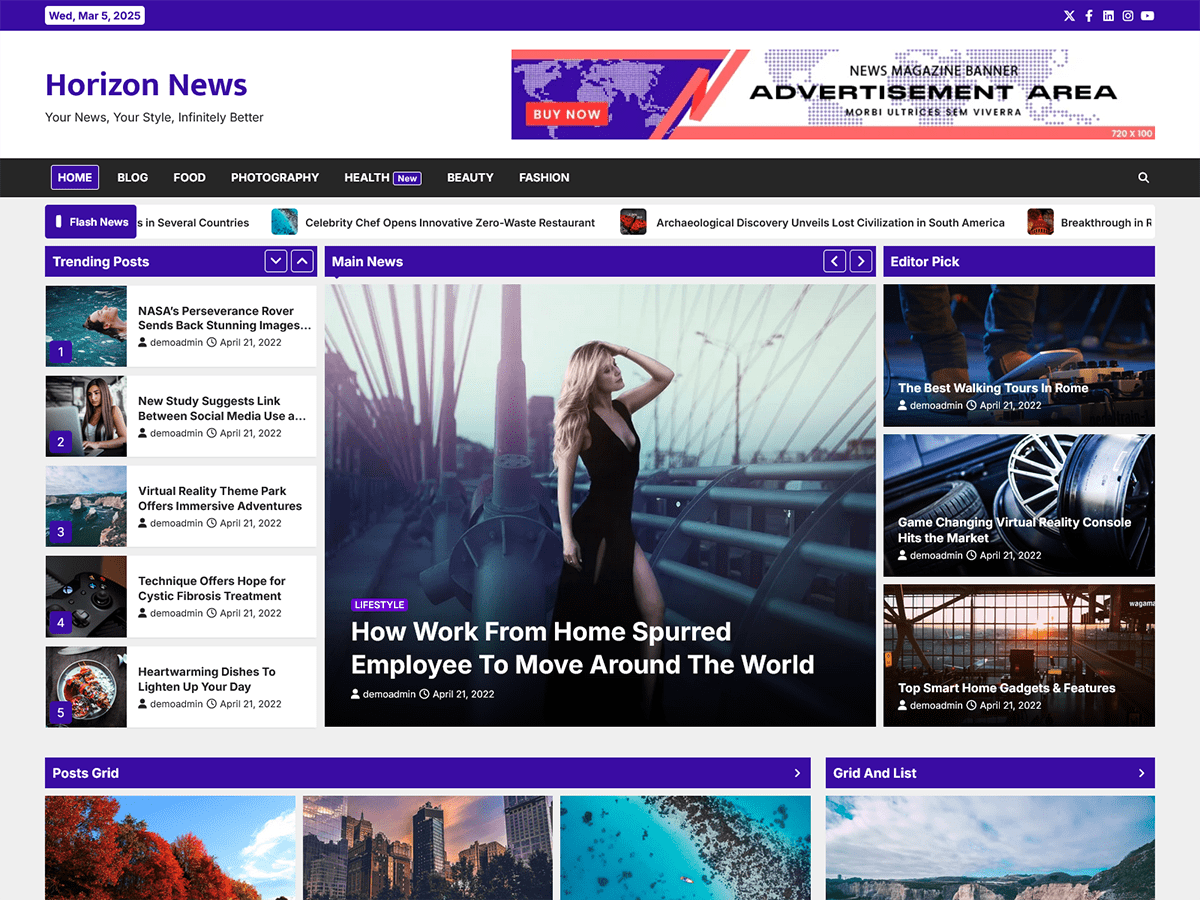This screenshot has height=900, width=1200.
Task: Click the LIFESTYLE category tag
Action: click(x=379, y=604)
